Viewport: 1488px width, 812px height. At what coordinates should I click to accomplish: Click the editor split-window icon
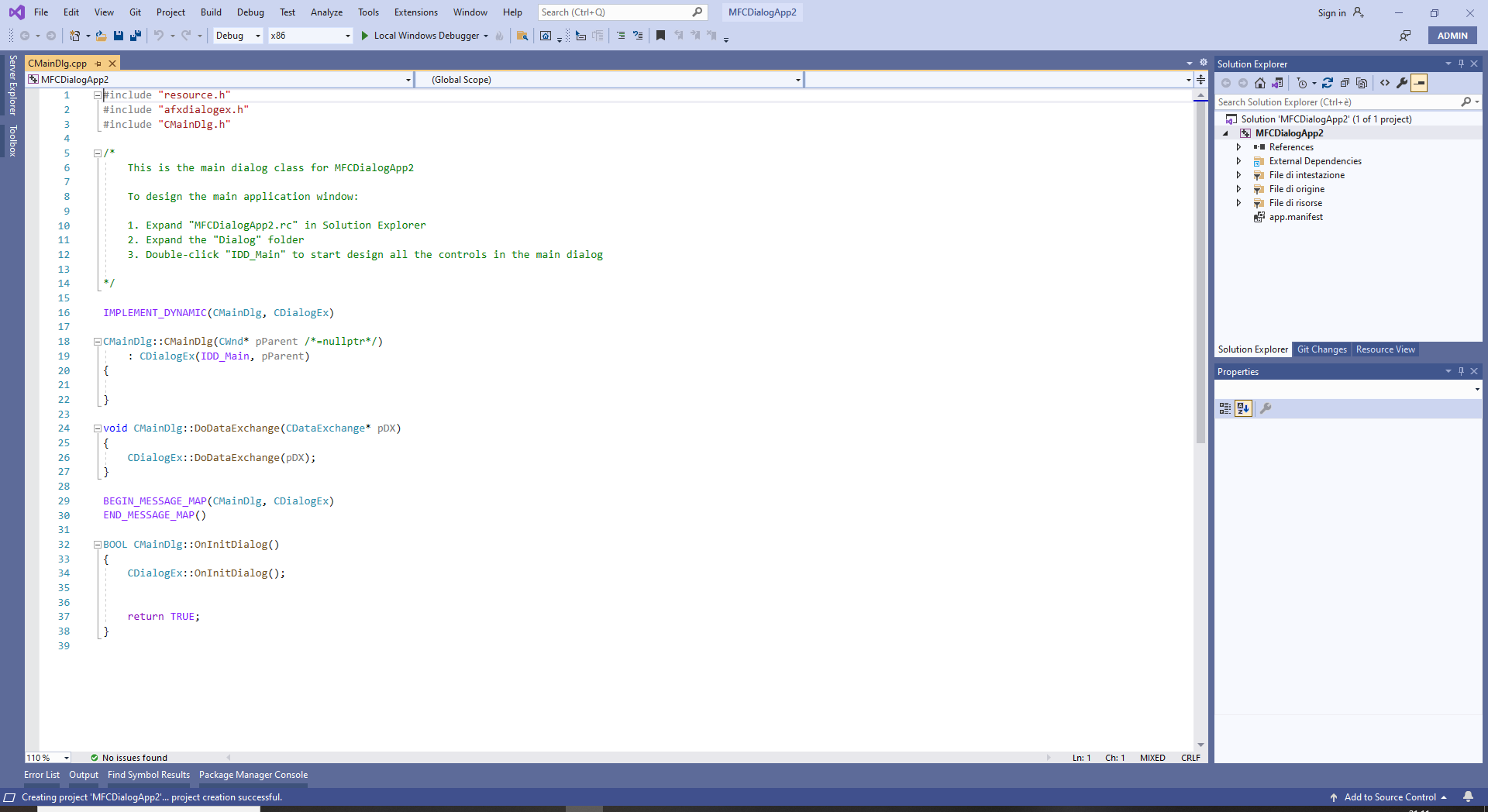click(x=1200, y=80)
